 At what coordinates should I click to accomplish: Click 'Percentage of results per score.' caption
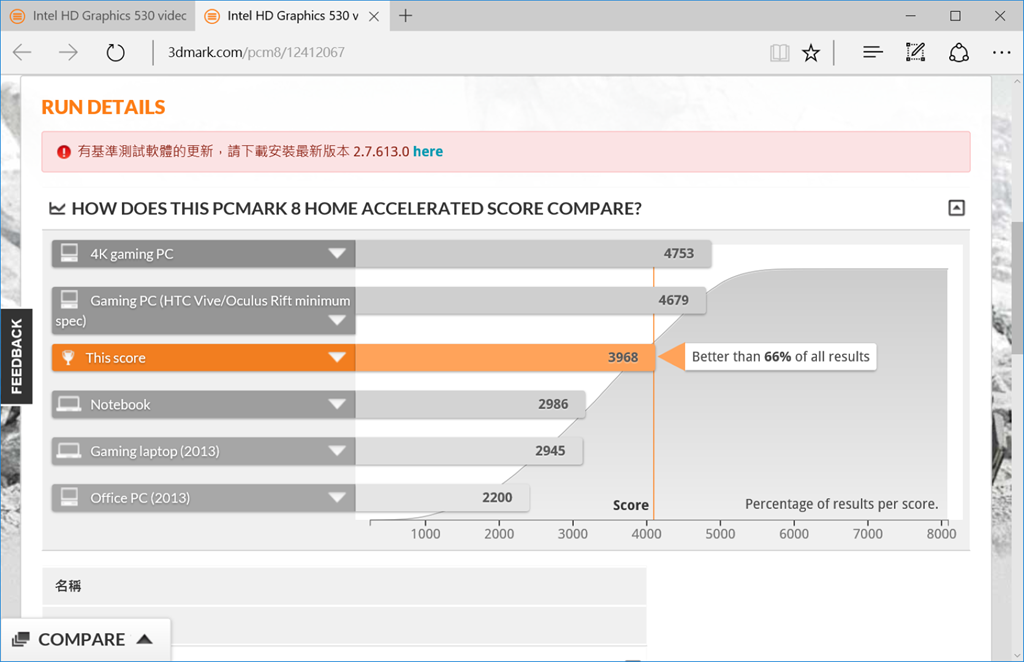pyautogui.click(x=841, y=504)
